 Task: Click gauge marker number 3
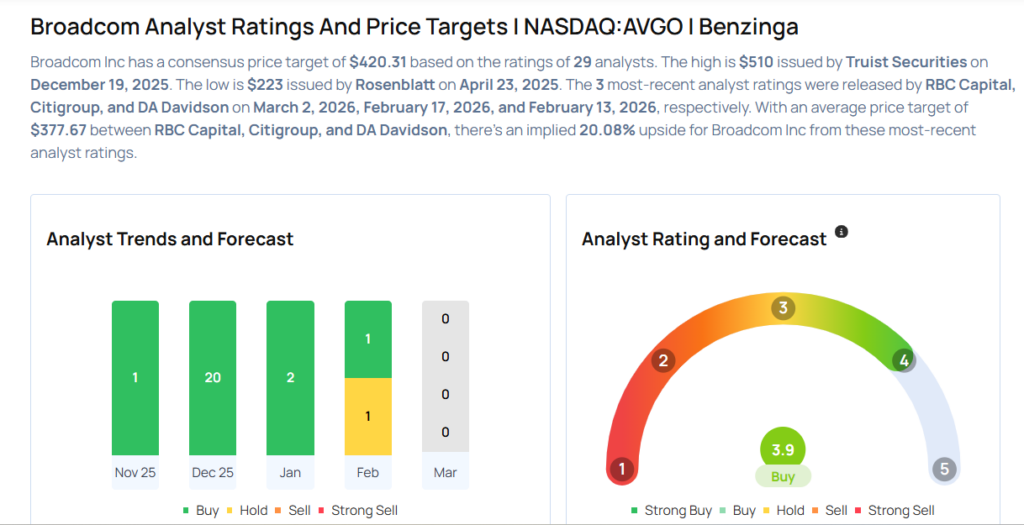(x=783, y=308)
